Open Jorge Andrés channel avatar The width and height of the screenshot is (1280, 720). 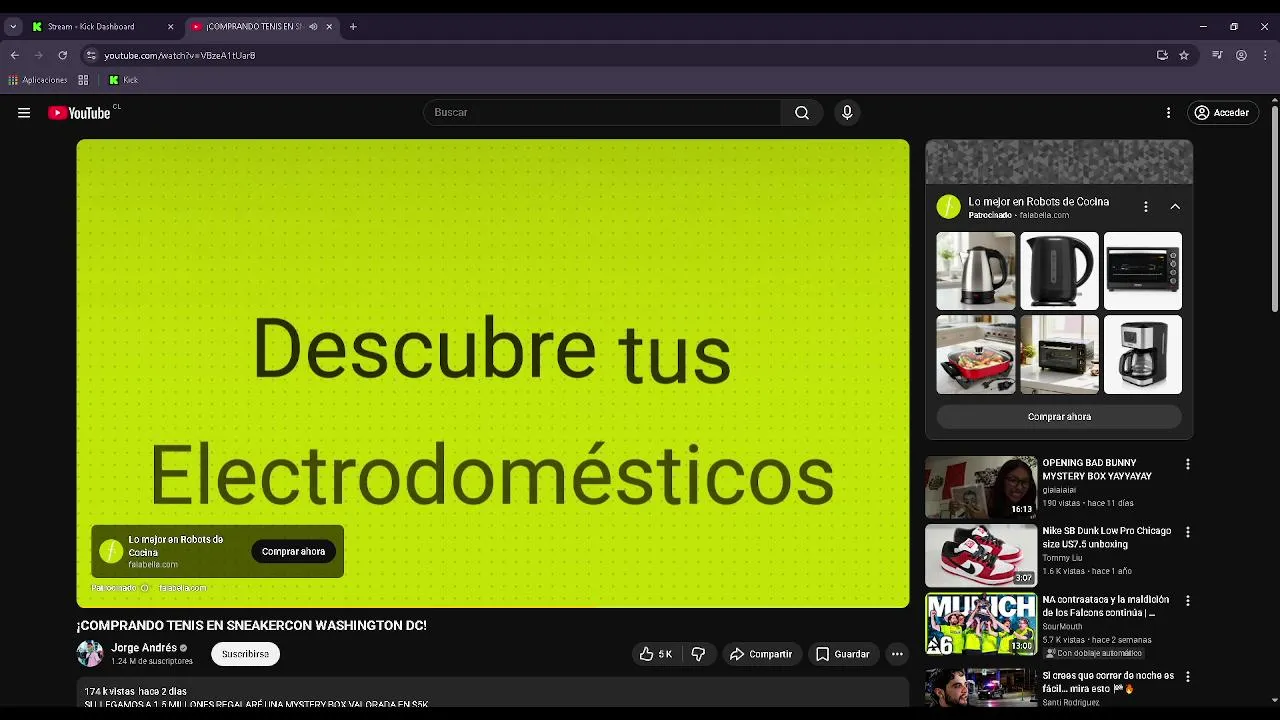pos(90,654)
